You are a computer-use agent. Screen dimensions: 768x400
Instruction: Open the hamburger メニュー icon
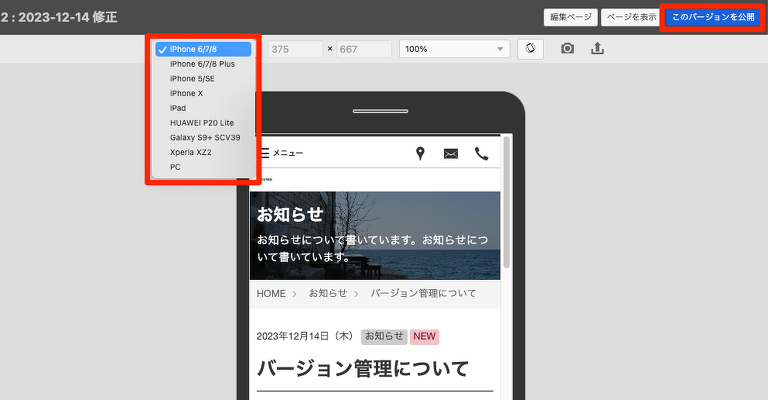[264, 153]
